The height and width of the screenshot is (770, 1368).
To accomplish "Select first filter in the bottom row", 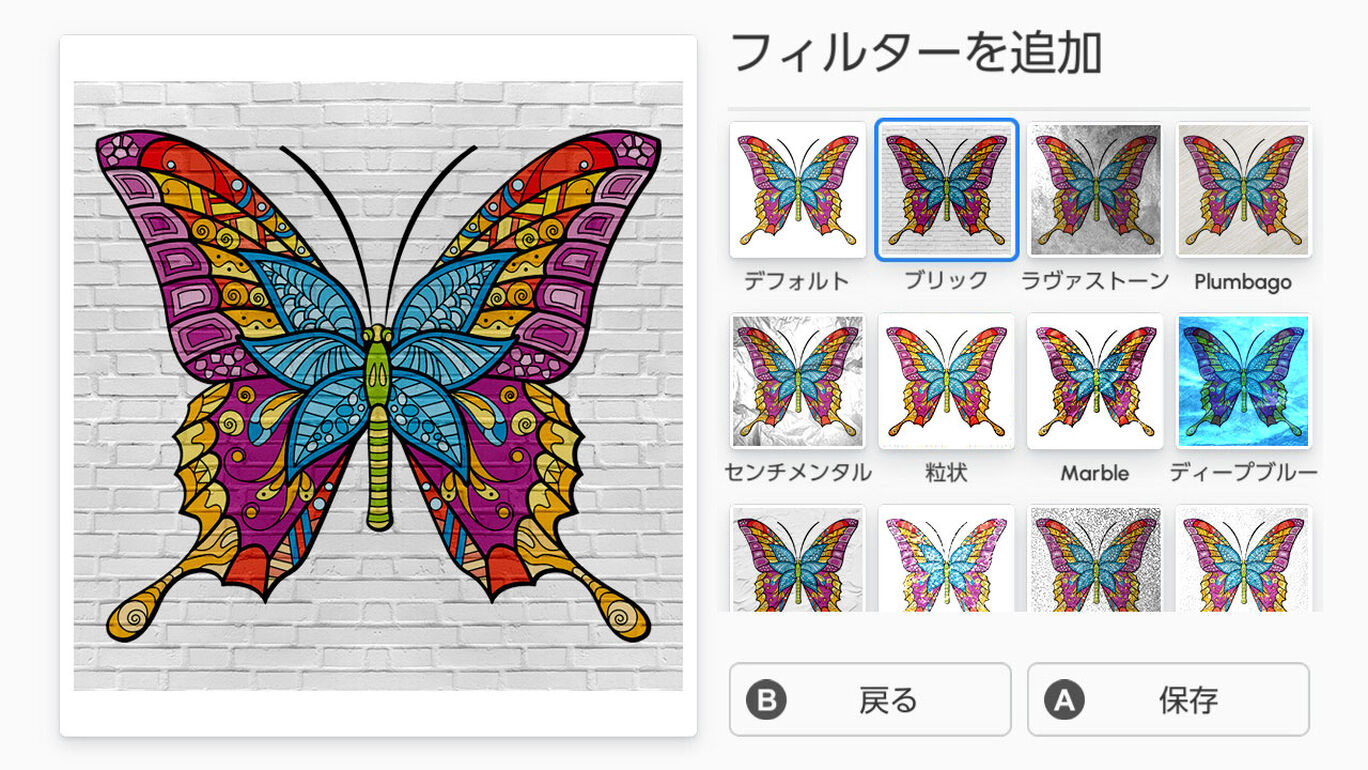I will pos(797,558).
